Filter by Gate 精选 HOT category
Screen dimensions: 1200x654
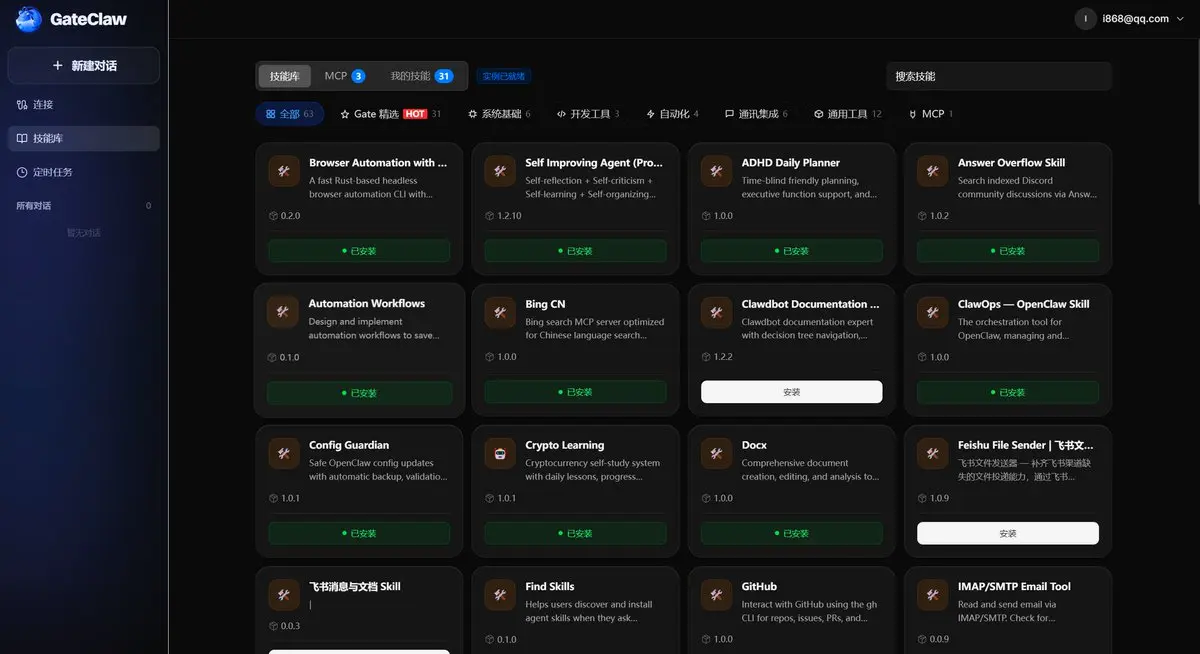click(390, 114)
